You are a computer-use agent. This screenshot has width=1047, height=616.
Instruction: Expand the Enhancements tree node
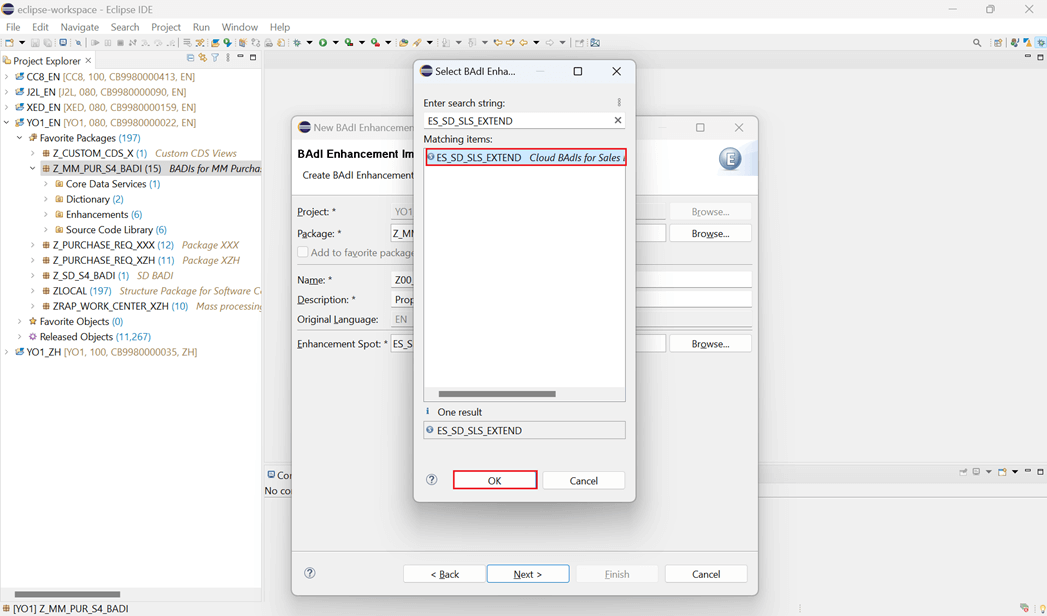click(x=45, y=214)
